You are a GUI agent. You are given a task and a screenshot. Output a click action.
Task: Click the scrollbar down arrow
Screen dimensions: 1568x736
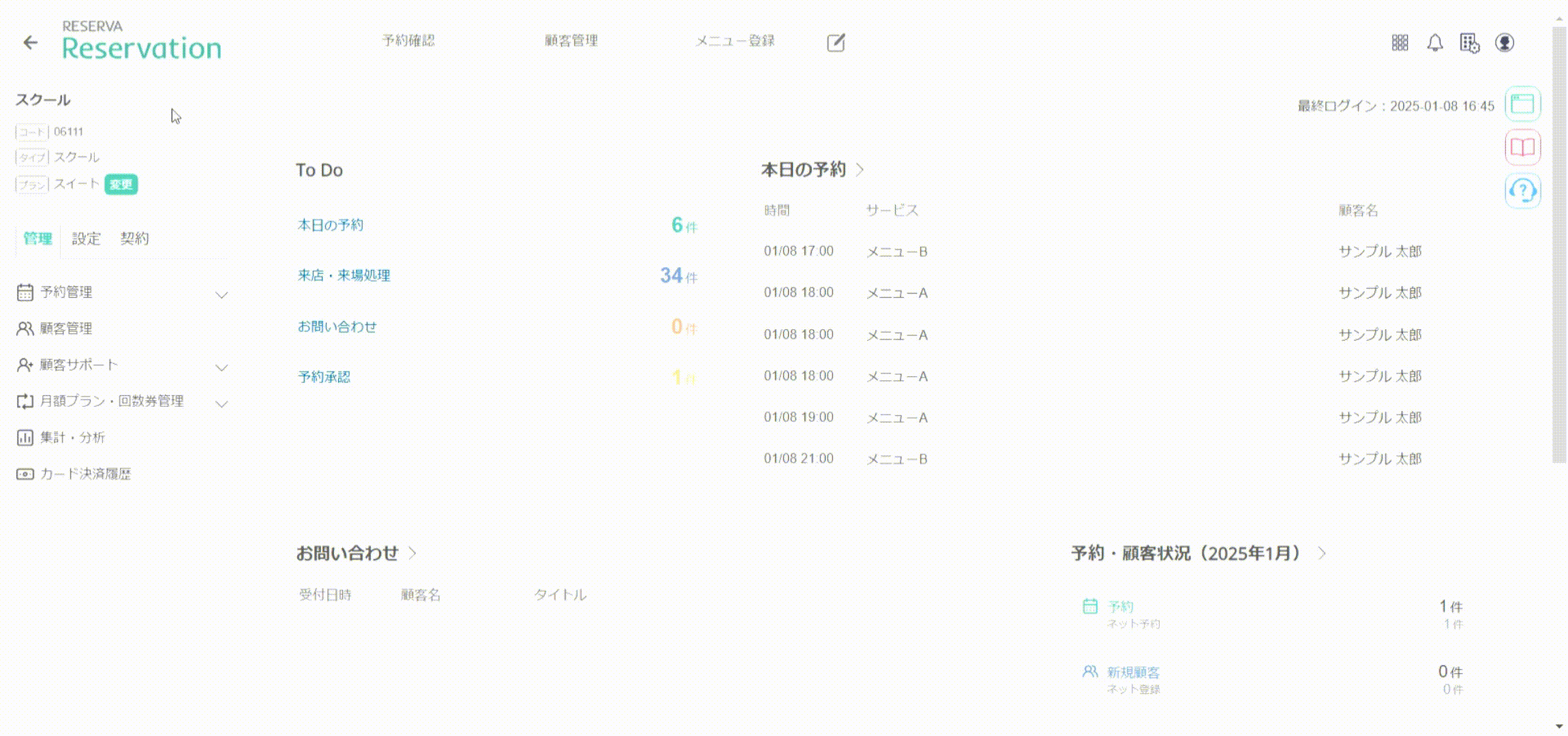(x=1559, y=726)
